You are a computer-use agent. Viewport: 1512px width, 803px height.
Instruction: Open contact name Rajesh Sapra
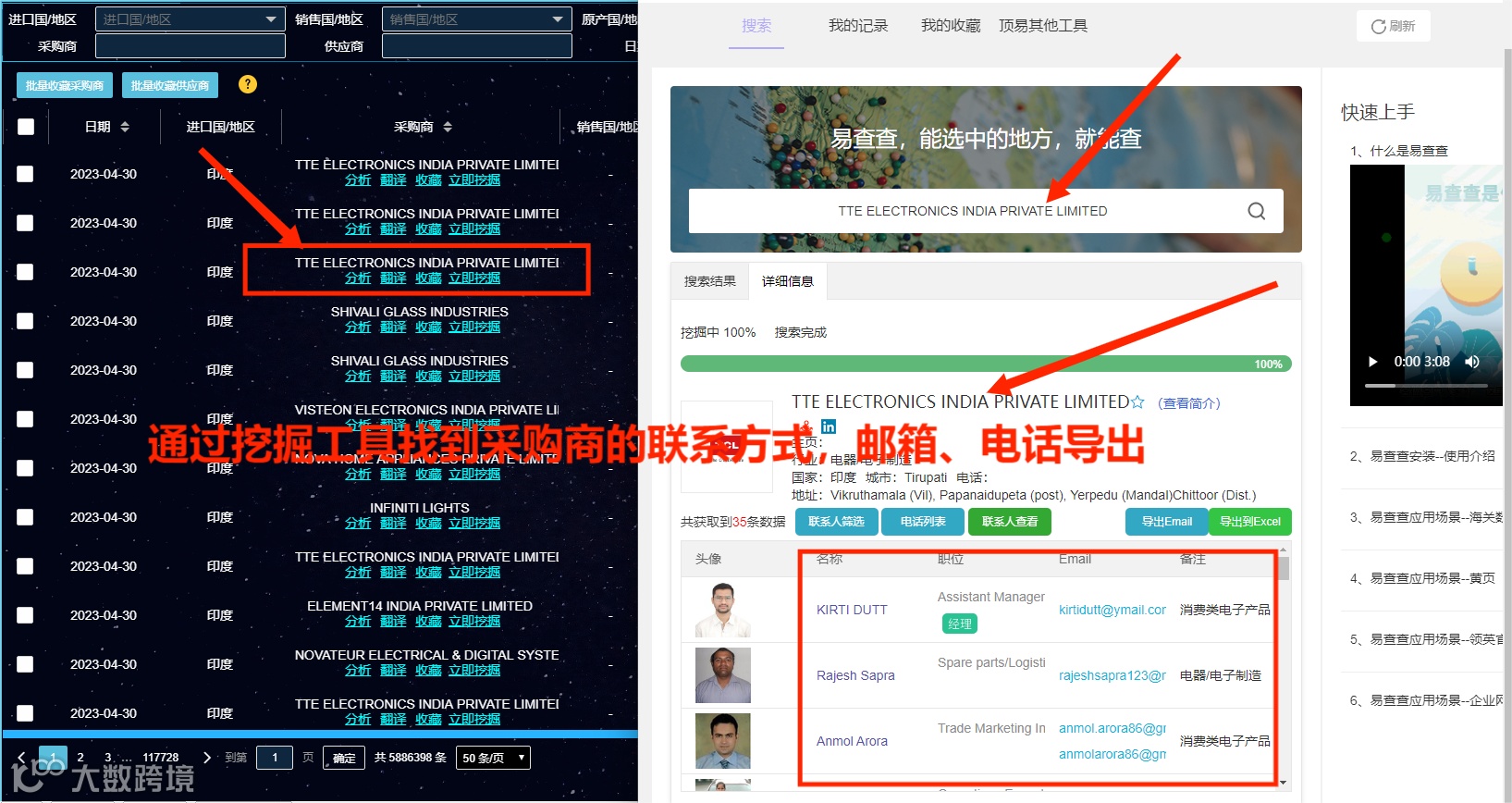[x=855, y=675]
